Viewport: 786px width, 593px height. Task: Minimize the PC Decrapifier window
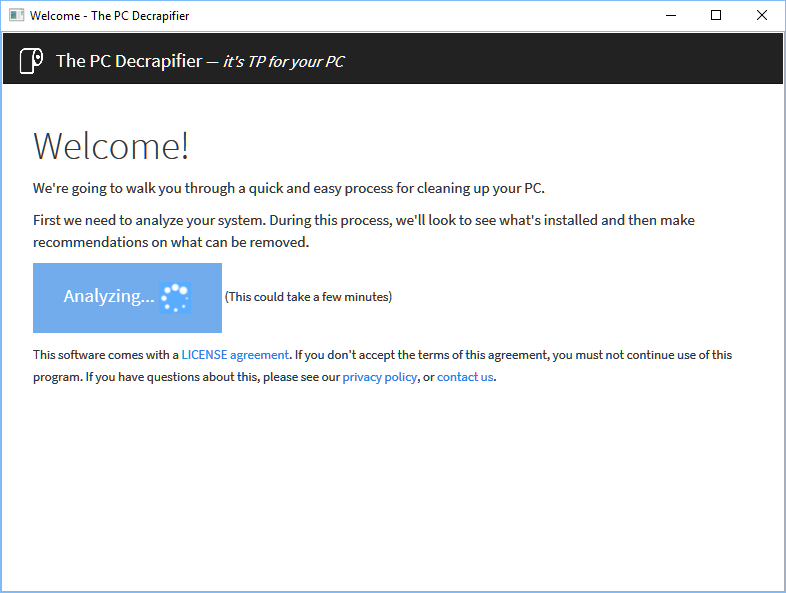(x=669, y=16)
